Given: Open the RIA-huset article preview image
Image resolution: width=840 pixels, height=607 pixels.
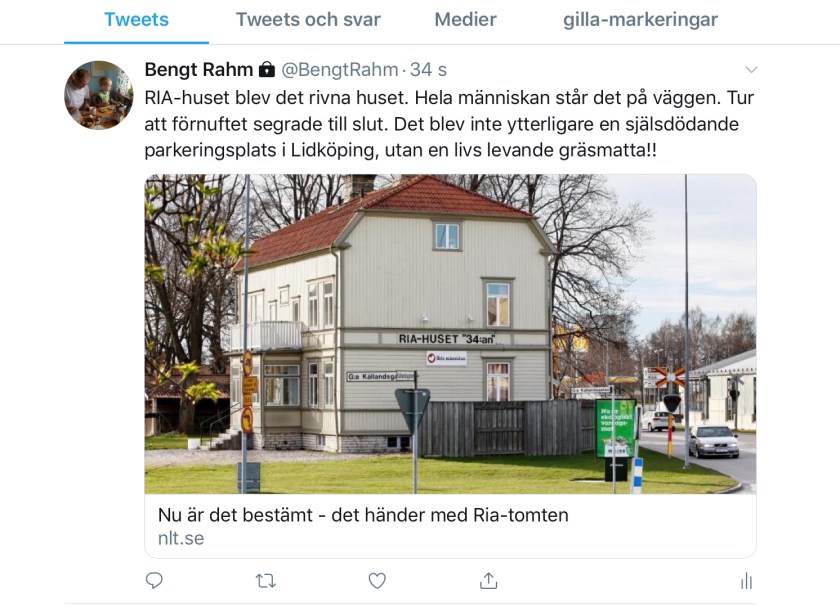Looking at the screenshot, I should (450, 334).
